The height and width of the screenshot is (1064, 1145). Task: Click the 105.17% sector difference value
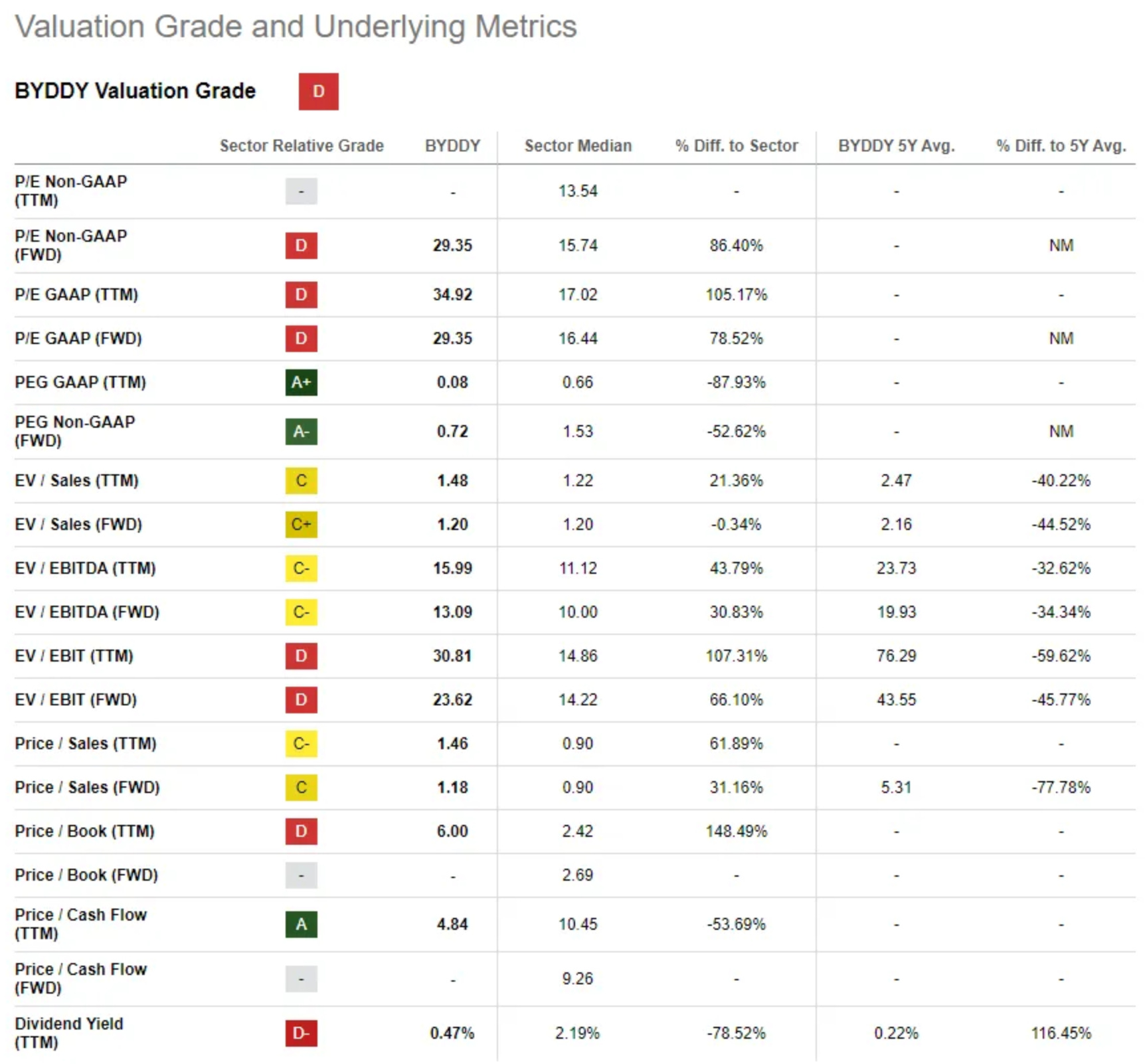coord(736,295)
